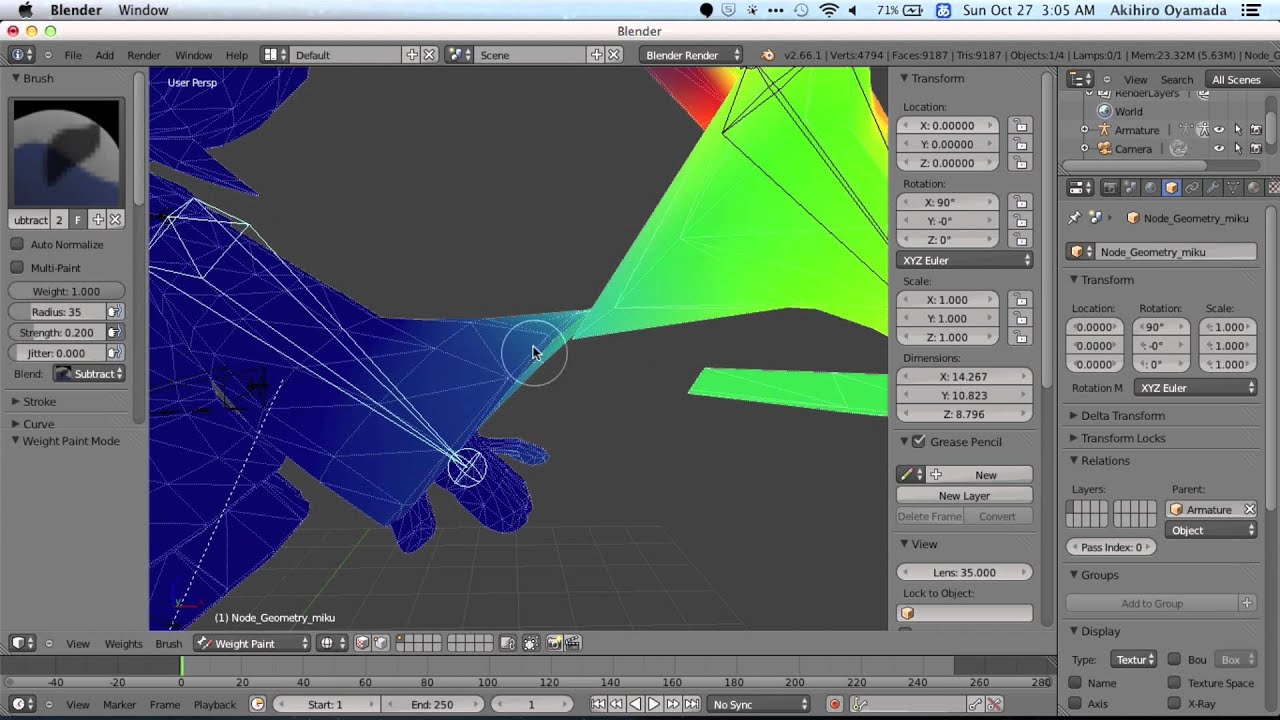Open the Modifiers wrench tab
The height and width of the screenshot is (720, 1280).
[x=1212, y=187]
